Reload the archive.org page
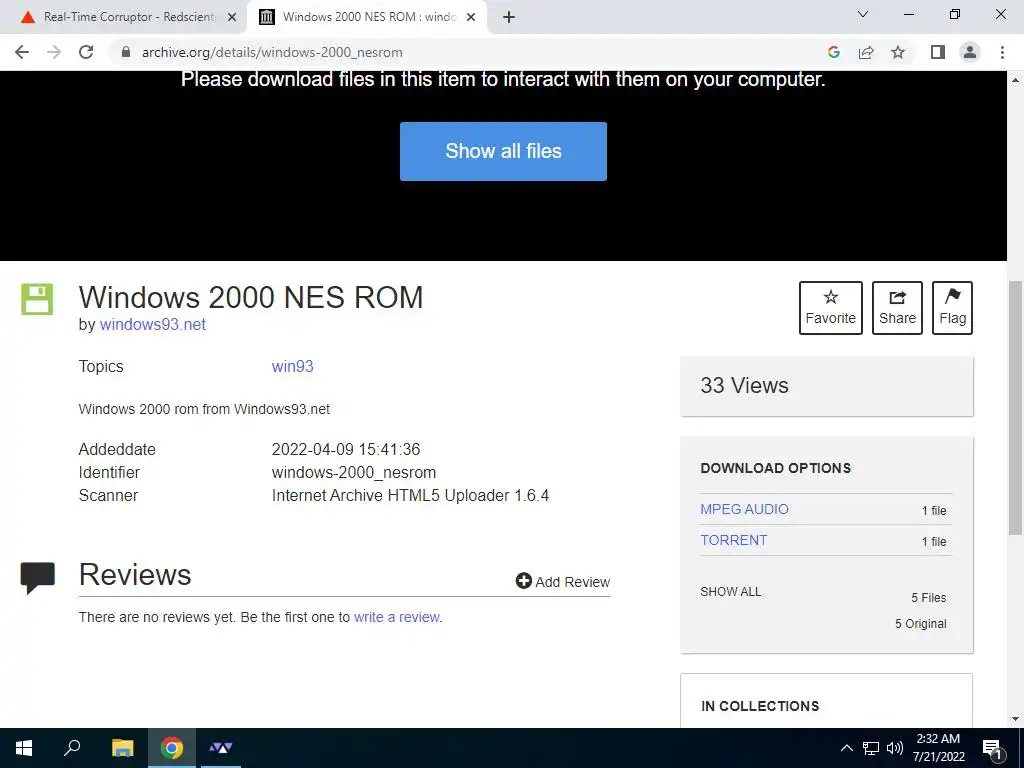This screenshot has width=1024, height=768. (86, 52)
